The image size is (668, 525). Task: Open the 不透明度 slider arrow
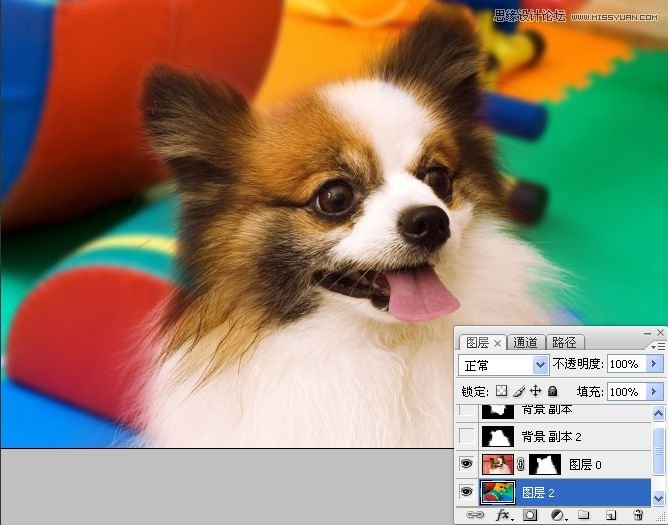click(x=655, y=364)
